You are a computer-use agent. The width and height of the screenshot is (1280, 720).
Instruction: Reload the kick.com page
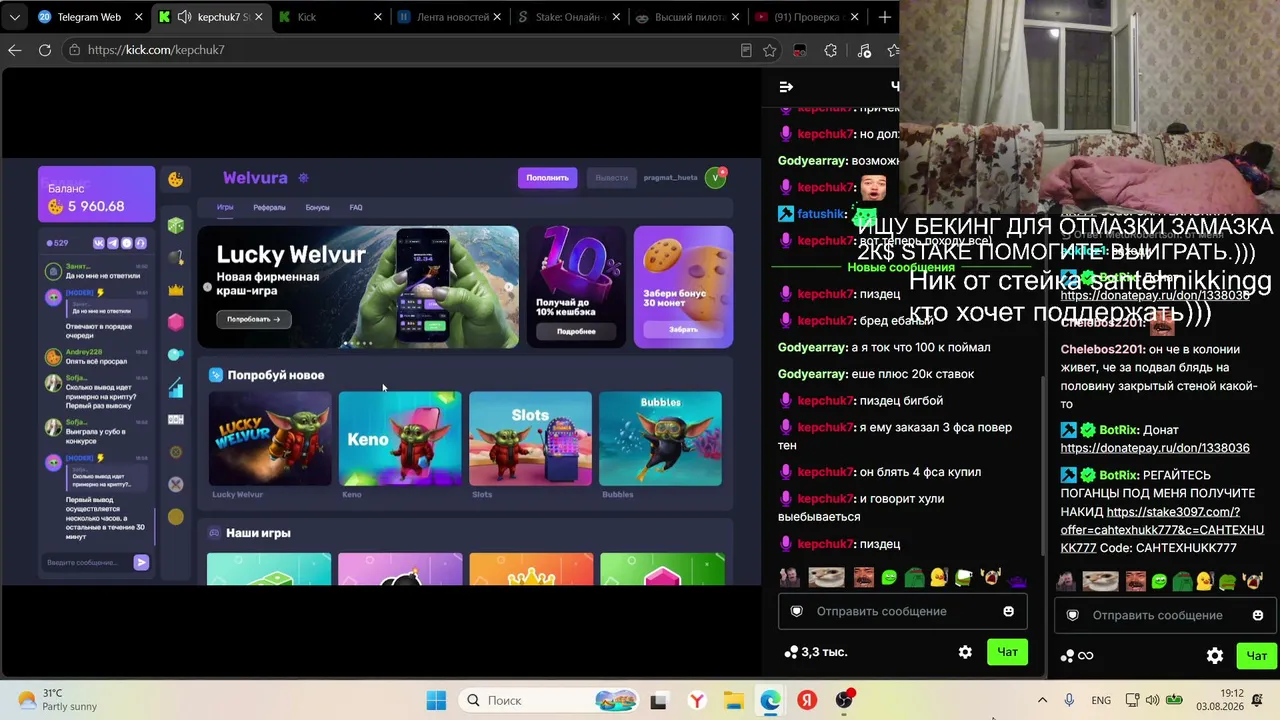(x=45, y=50)
